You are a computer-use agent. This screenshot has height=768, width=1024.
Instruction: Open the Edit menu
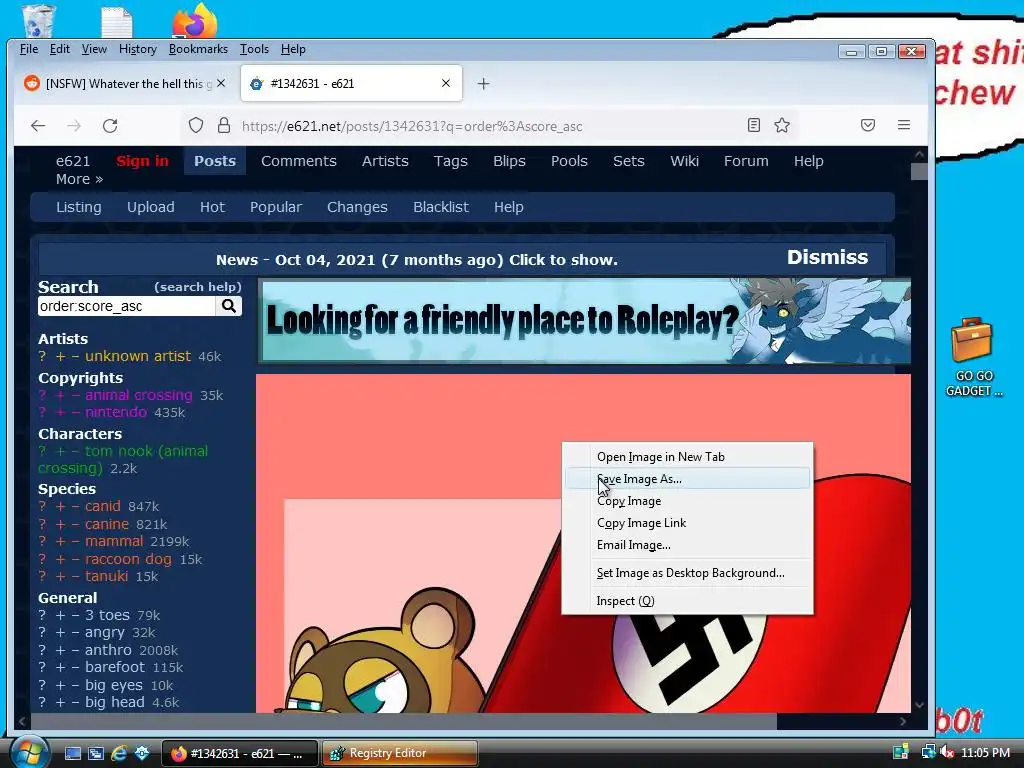click(59, 49)
